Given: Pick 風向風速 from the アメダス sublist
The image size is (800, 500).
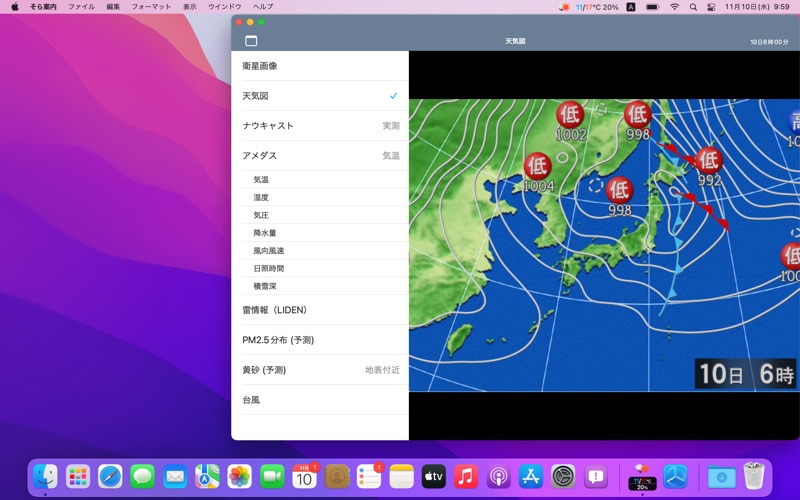Looking at the screenshot, I should [x=268, y=251].
